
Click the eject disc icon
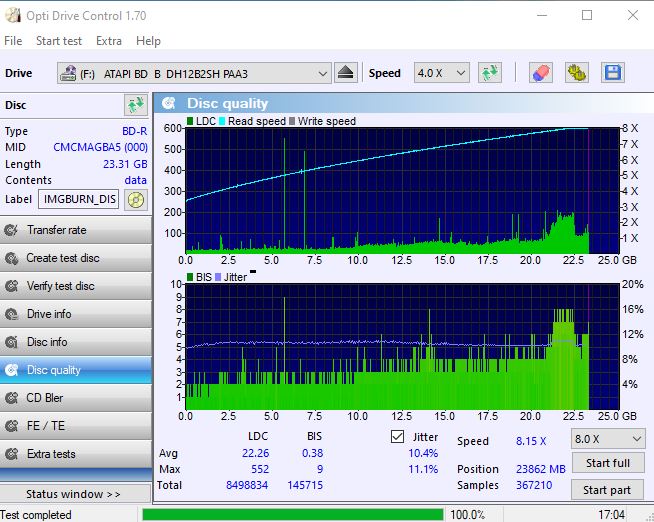[345, 73]
